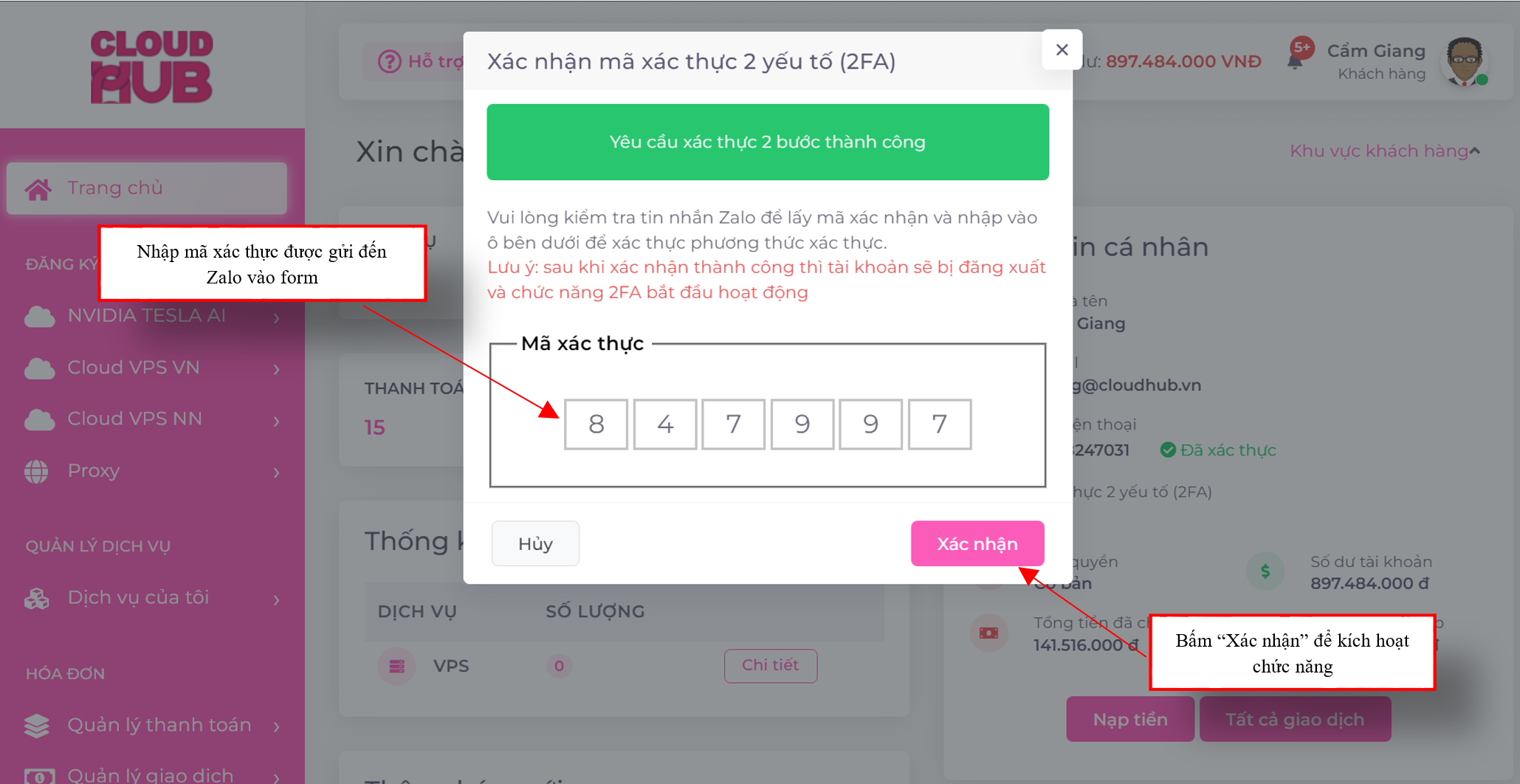This screenshot has width=1520, height=784.
Task: Click the Proxy globe icon
Action: 37,471
